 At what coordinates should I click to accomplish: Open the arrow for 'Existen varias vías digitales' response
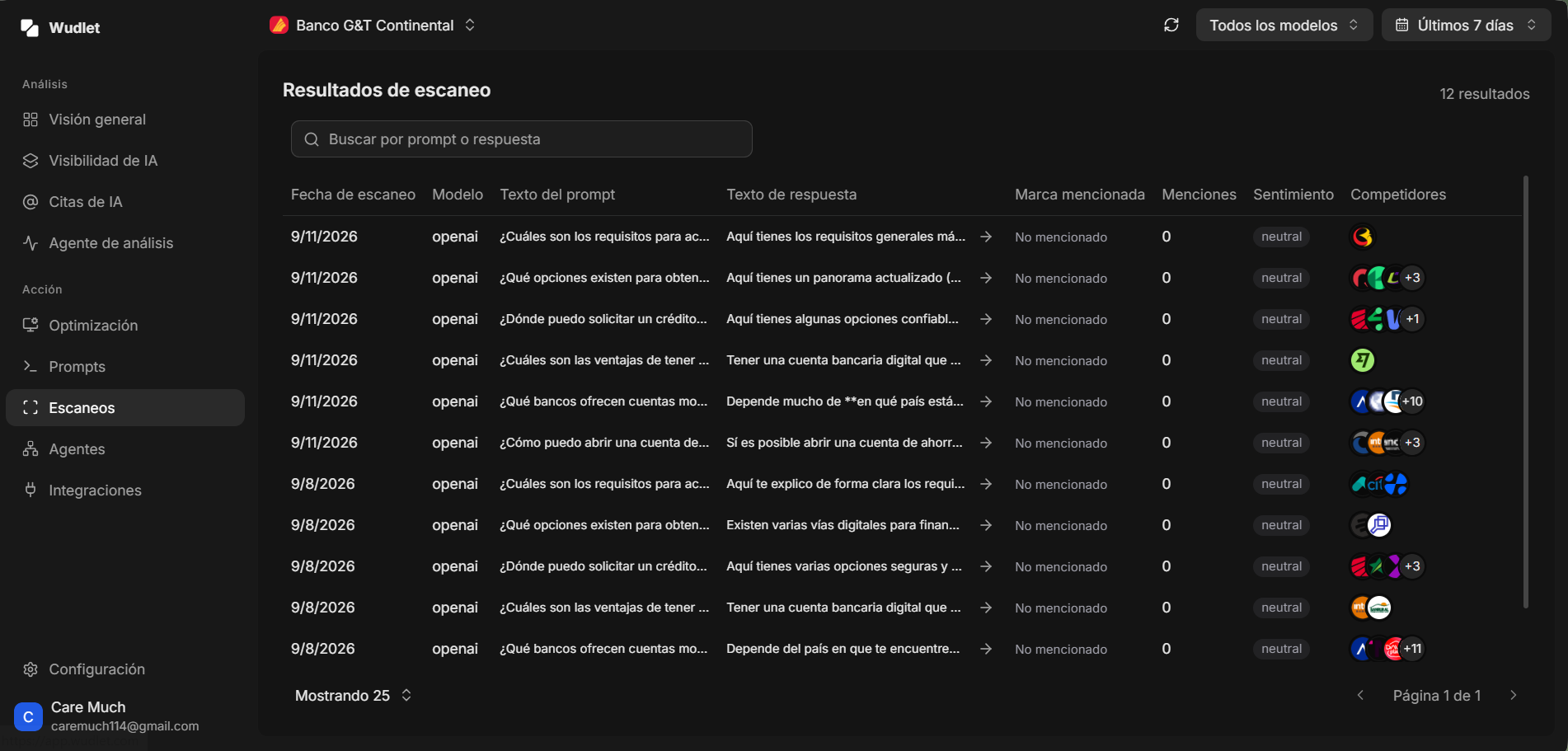pos(986,525)
